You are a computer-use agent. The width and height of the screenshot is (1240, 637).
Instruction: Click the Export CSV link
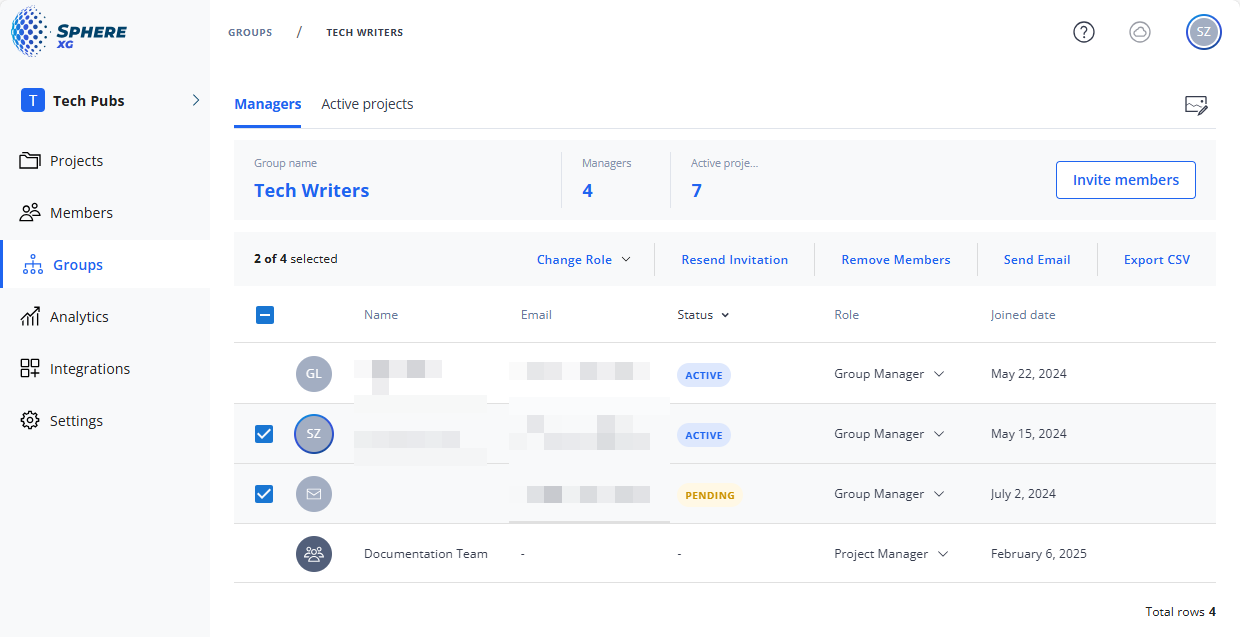[x=1156, y=260]
